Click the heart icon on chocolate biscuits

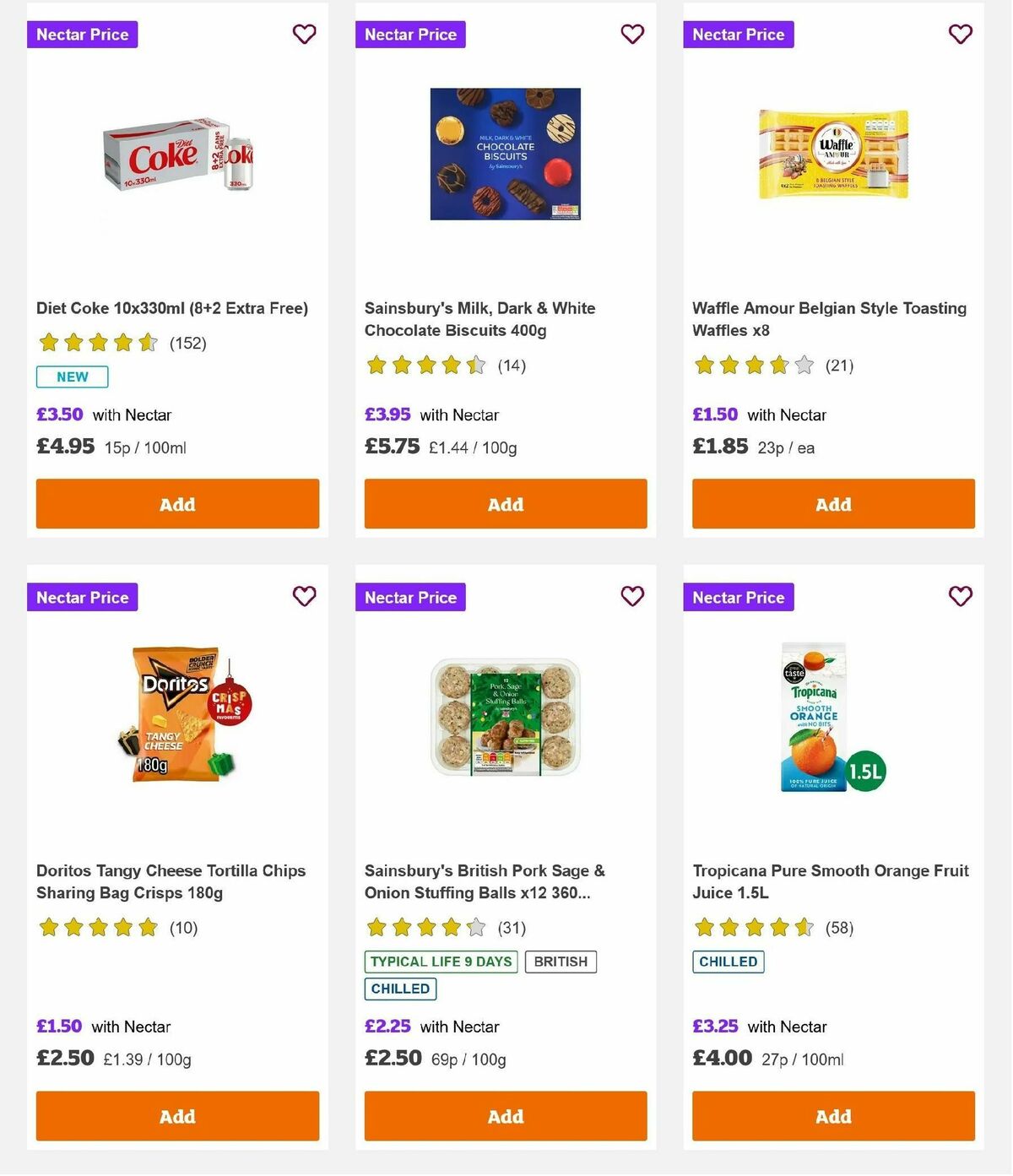click(x=631, y=35)
